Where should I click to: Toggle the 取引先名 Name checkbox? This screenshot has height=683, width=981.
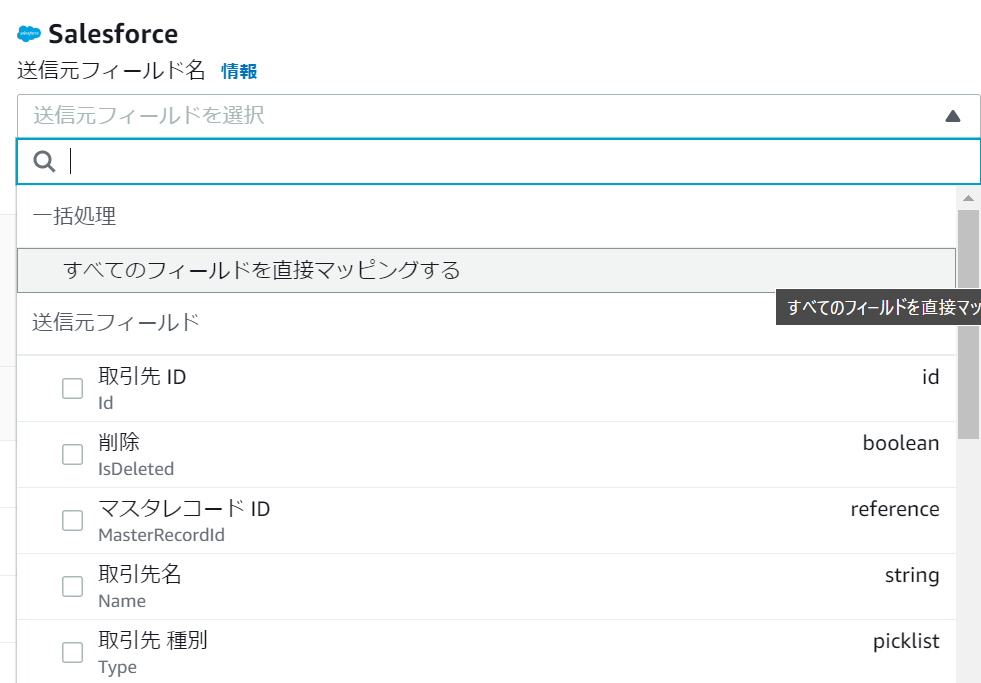(x=73, y=586)
